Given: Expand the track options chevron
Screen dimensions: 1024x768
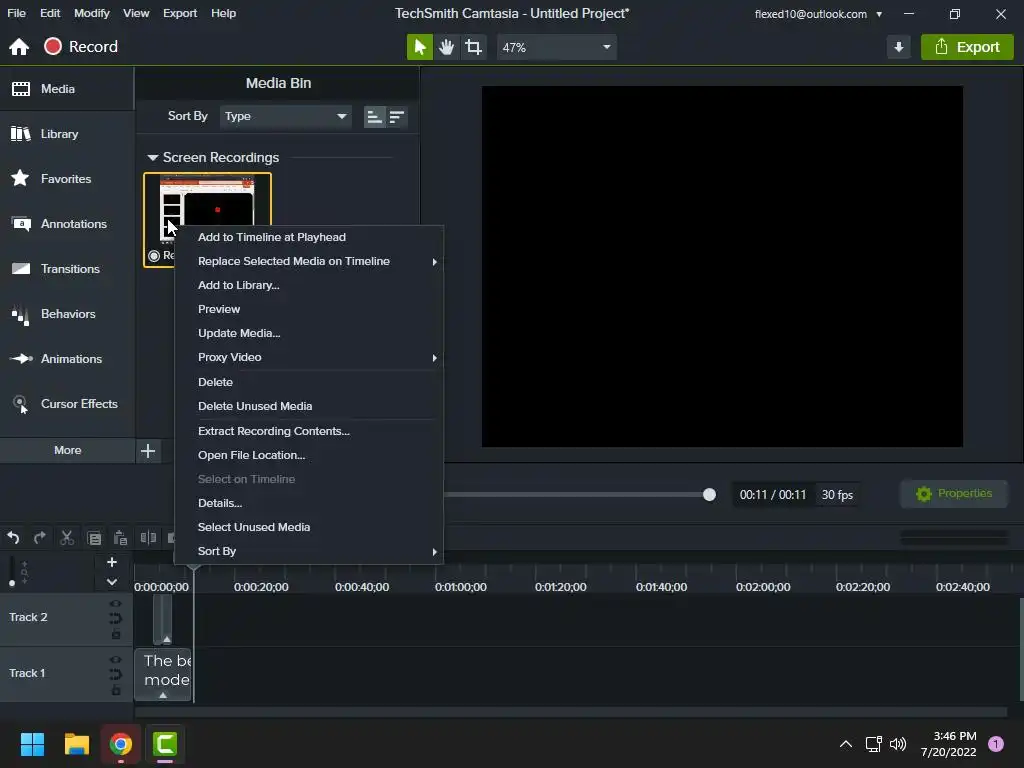Looking at the screenshot, I should click(x=112, y=582).
